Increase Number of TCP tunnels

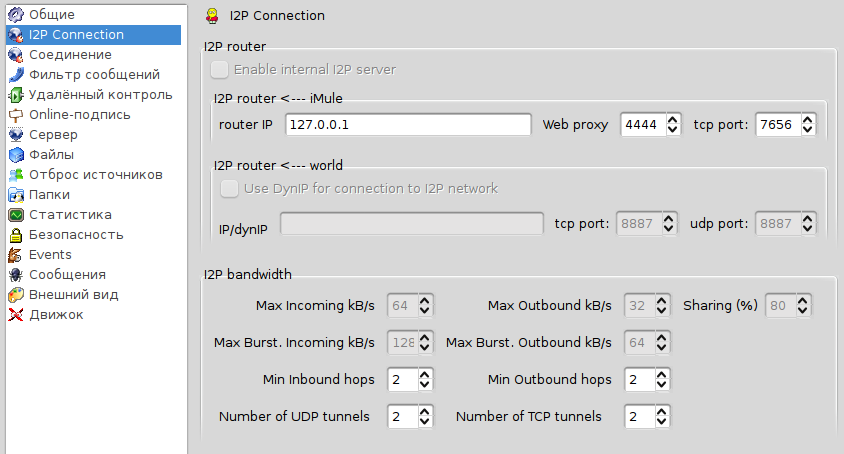(662, 411)
